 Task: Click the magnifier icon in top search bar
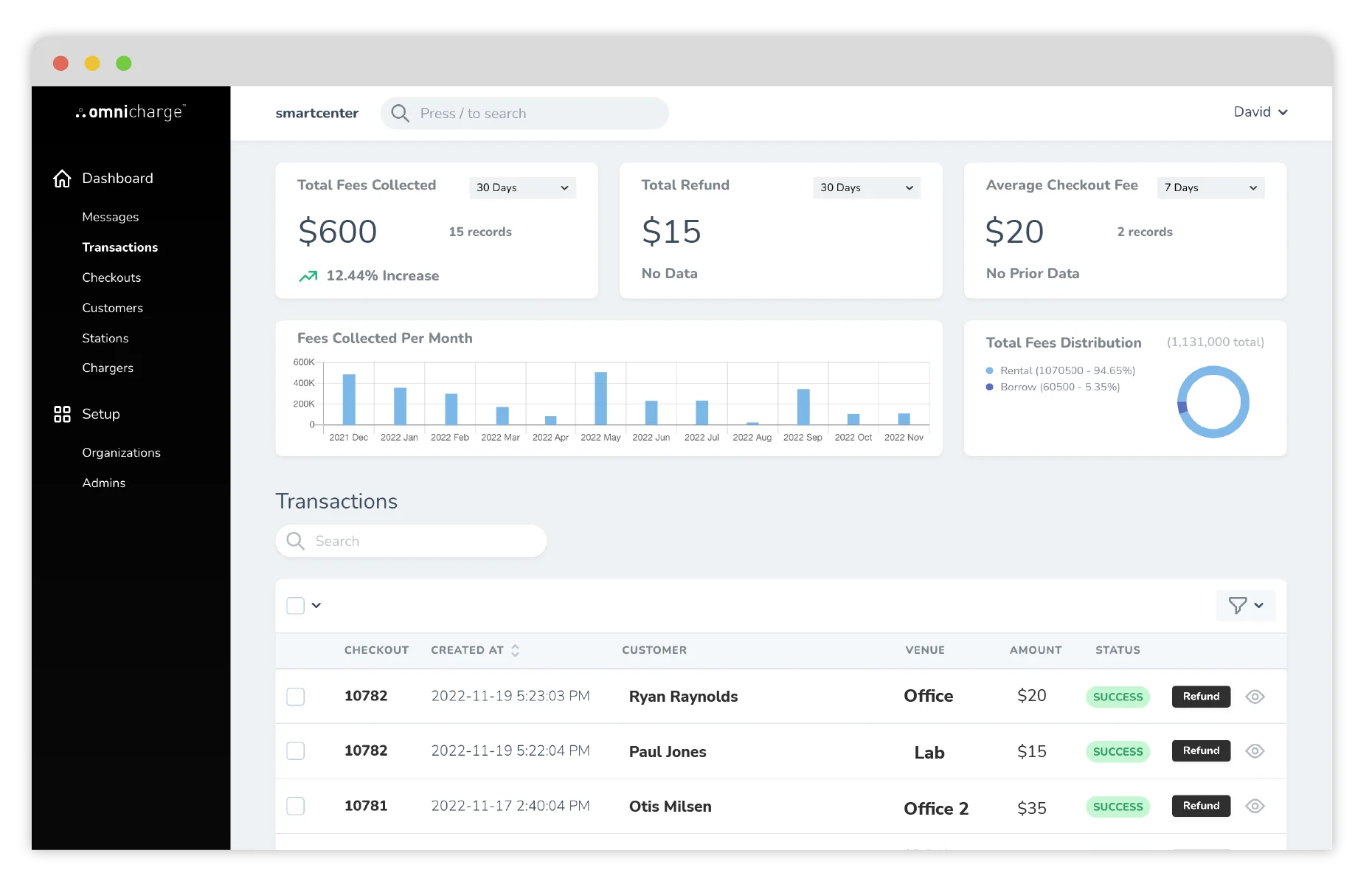pyautogui.click(x=400, y=114)
